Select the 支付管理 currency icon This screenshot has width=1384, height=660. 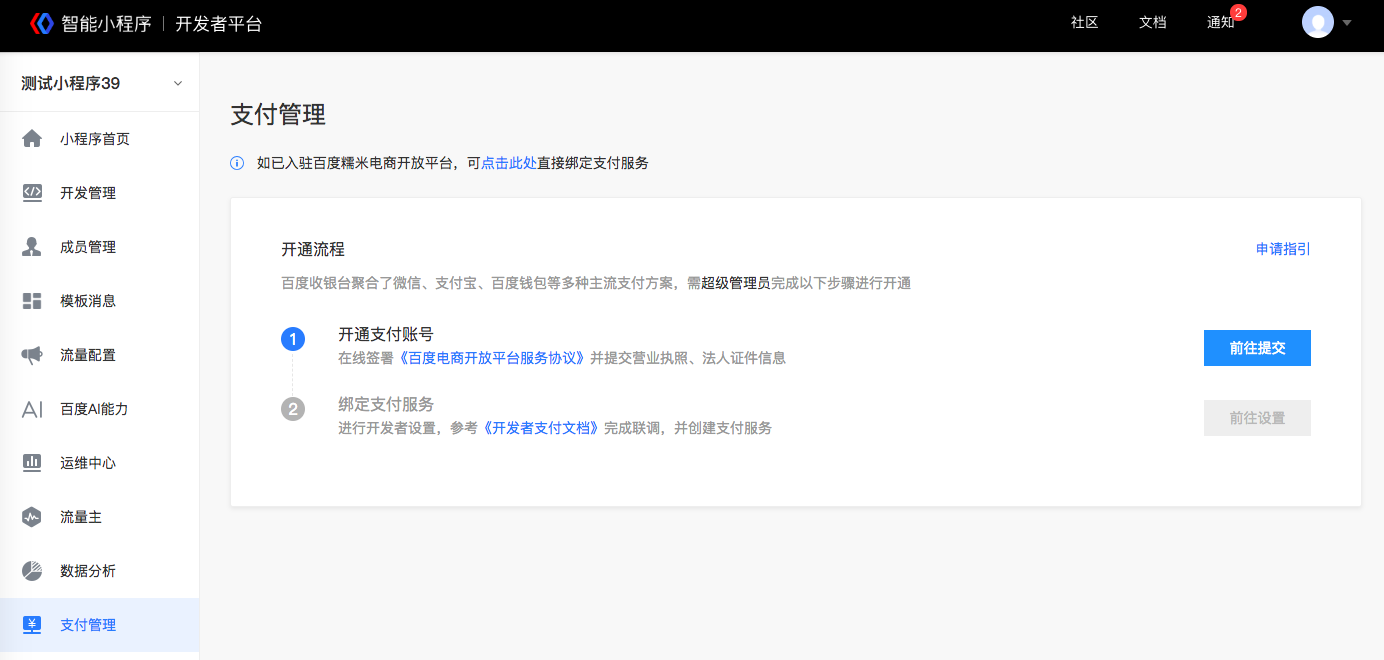click(x=31, y=624)
